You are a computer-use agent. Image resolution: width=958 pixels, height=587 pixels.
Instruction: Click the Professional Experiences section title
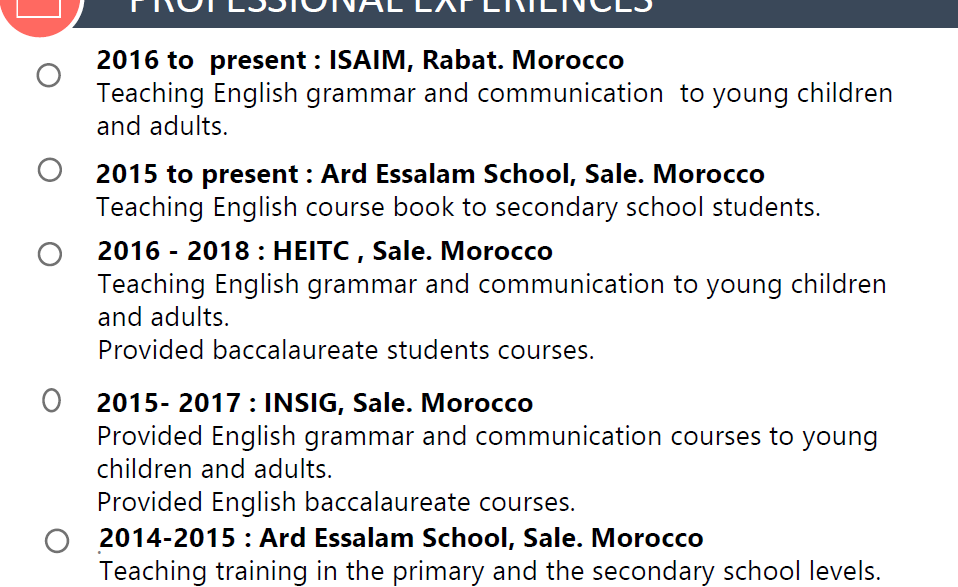[x=391, y=6]
